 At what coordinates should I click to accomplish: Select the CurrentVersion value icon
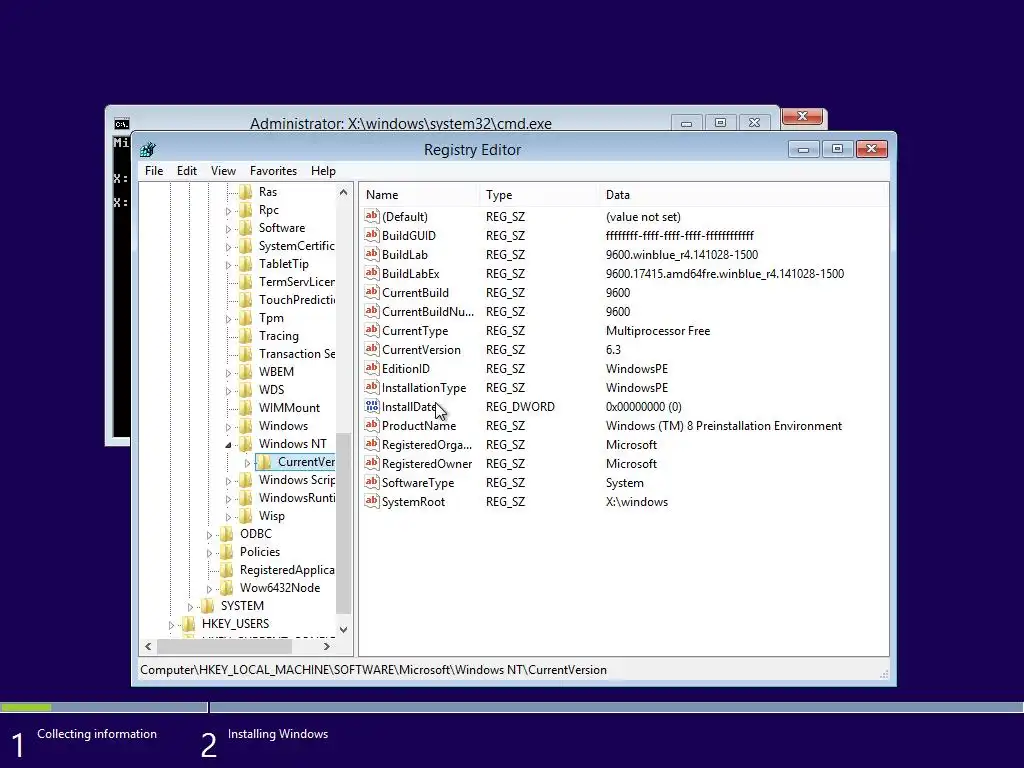(372, 349)
